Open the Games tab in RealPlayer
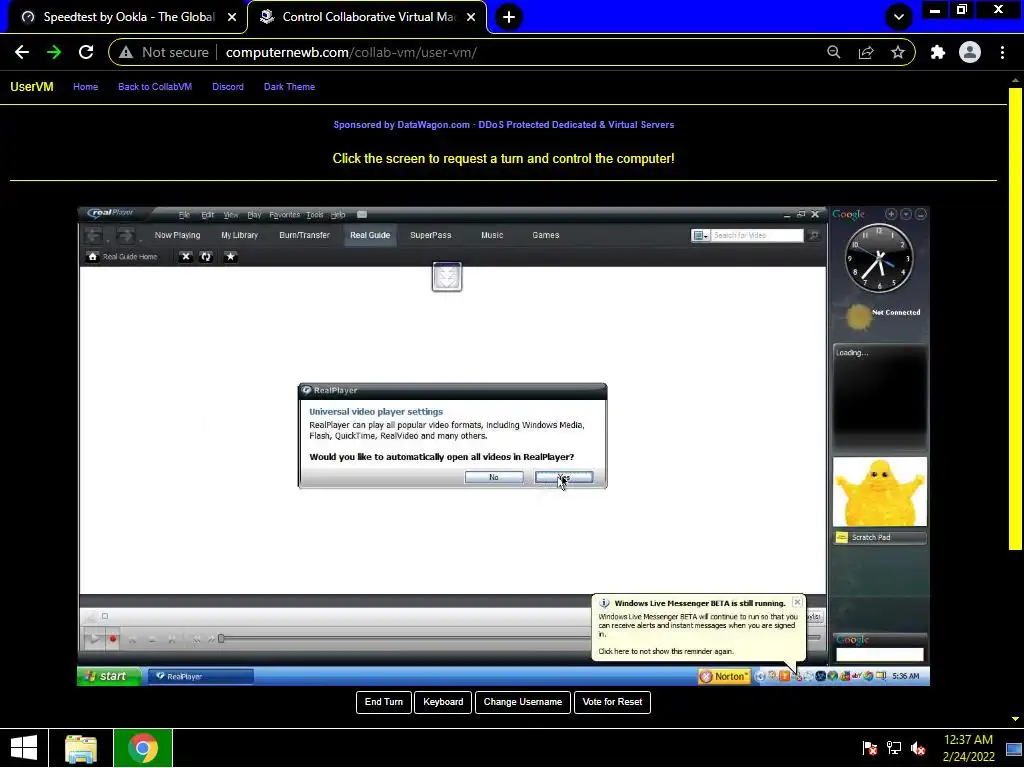Image resolution: width=1024 pixels, height=768 pixels. click(545, 235)
